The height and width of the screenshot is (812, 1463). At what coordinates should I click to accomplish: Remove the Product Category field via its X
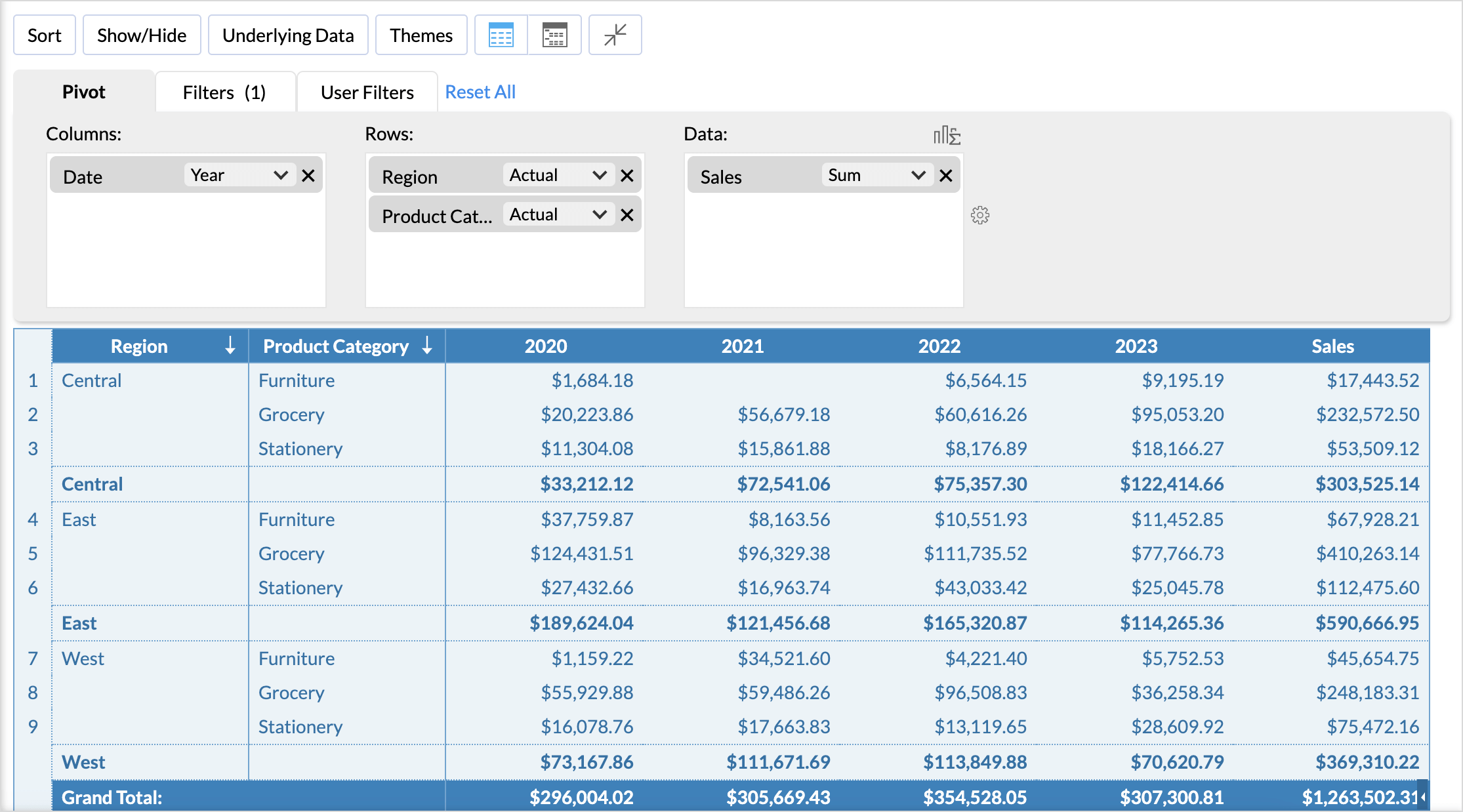tap(627, 214)
